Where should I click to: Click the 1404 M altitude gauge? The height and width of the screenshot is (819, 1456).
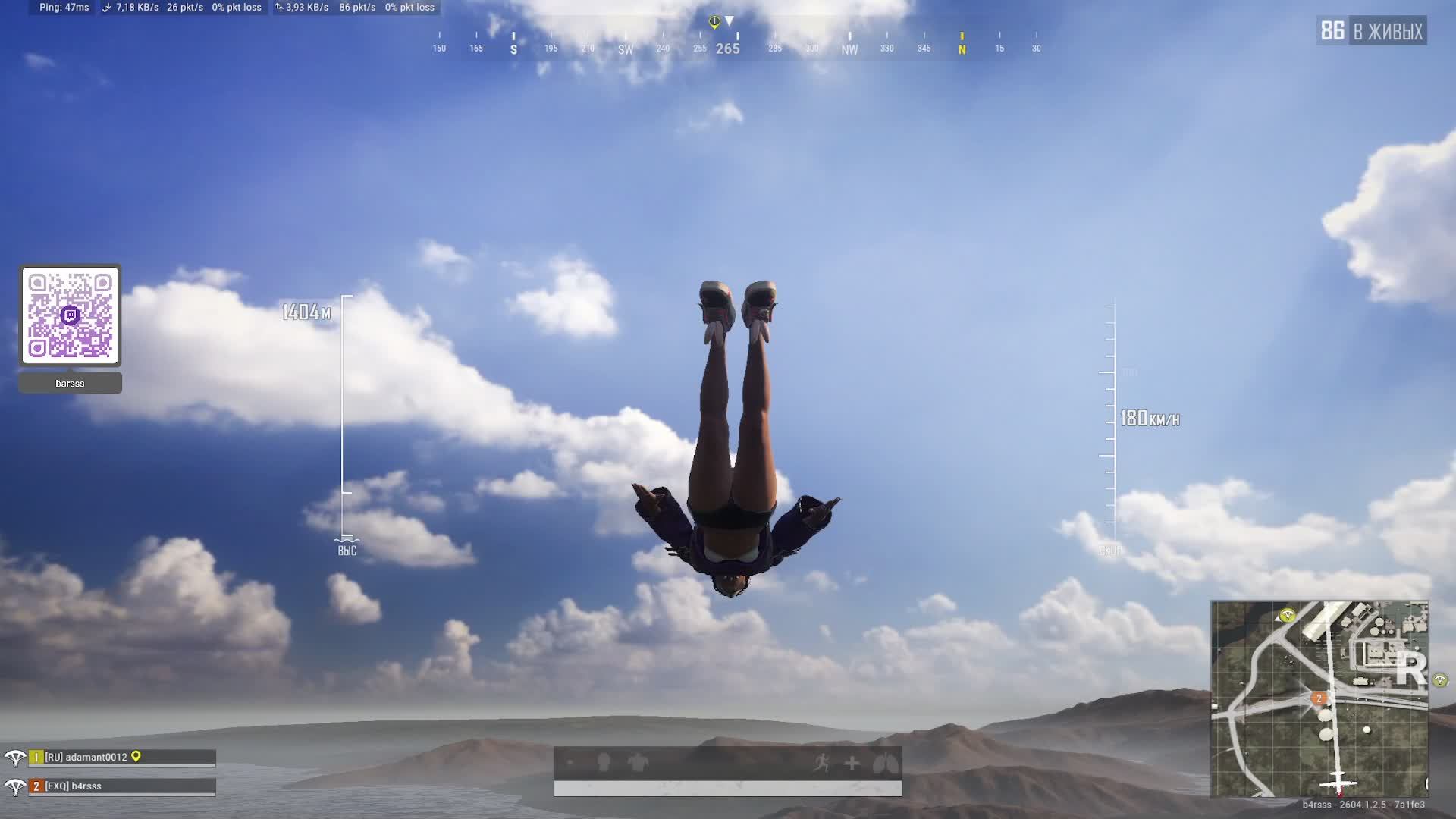pyautogui.click(x=306, y=312)
